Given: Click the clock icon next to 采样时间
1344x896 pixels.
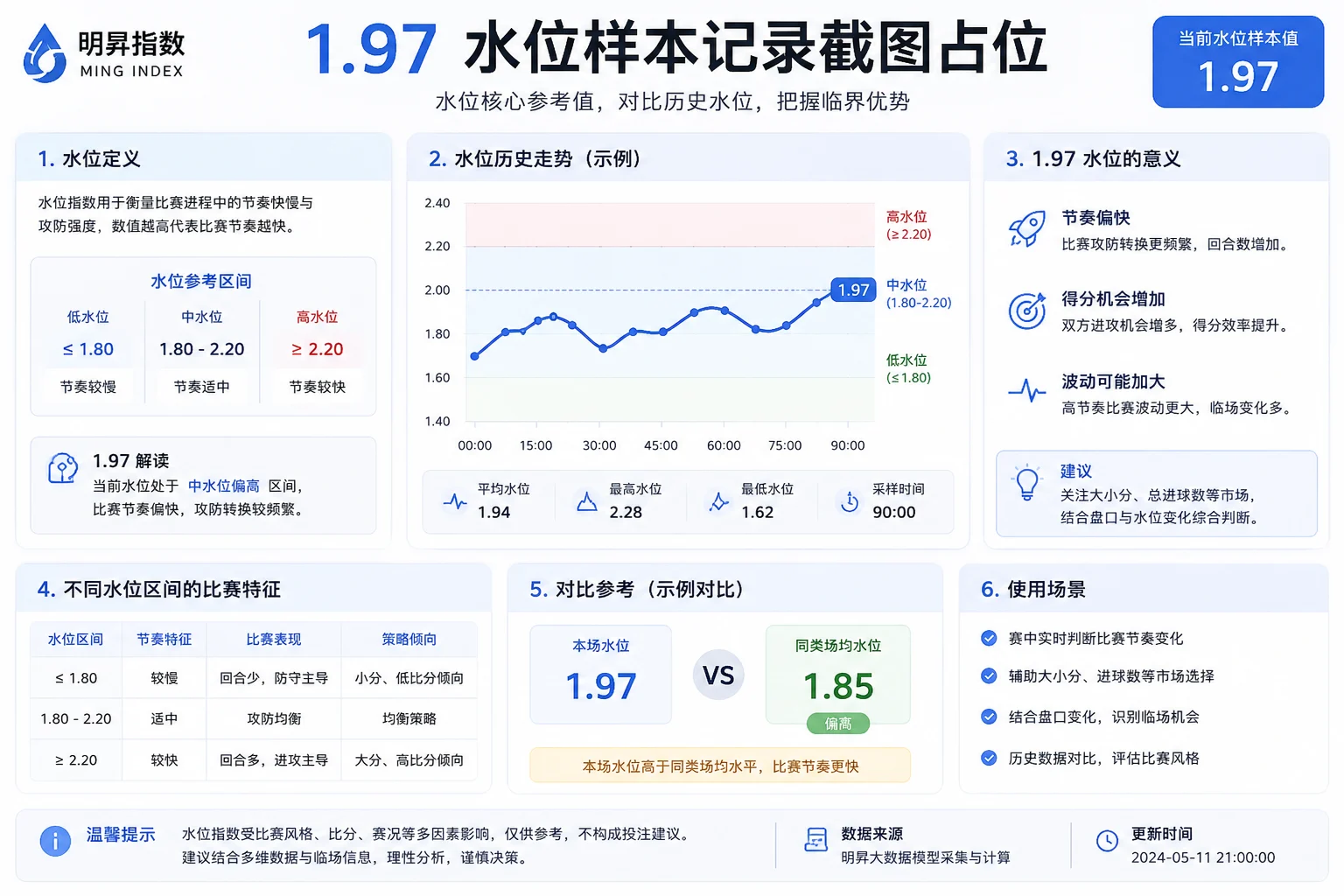Looking at the screenshot, I should 850,501.
